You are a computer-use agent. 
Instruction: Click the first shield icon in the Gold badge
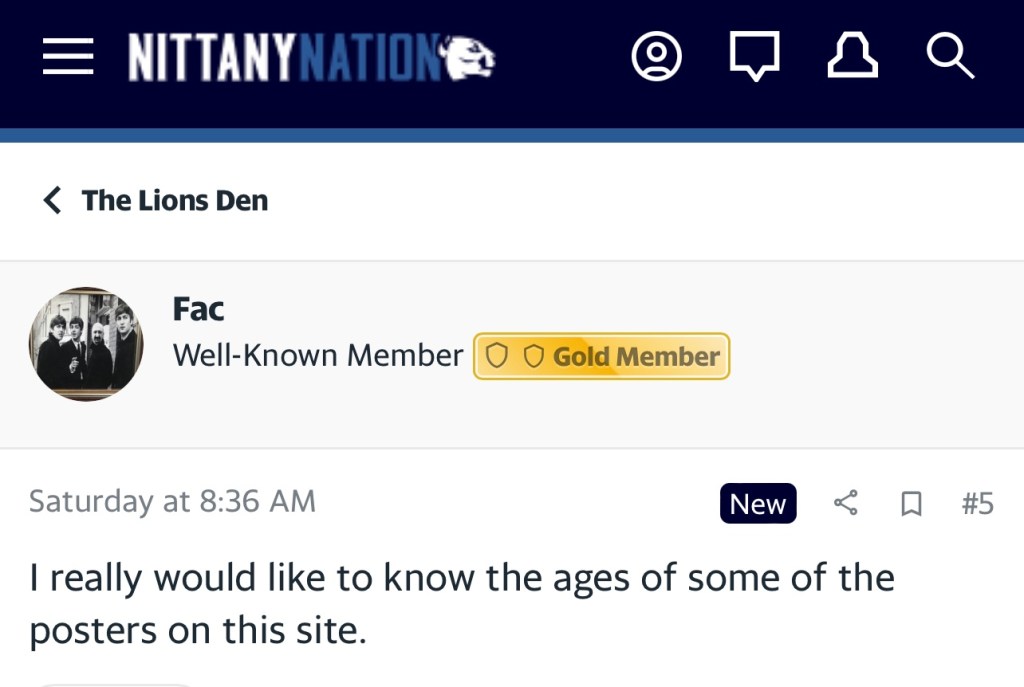click(498, 356)
